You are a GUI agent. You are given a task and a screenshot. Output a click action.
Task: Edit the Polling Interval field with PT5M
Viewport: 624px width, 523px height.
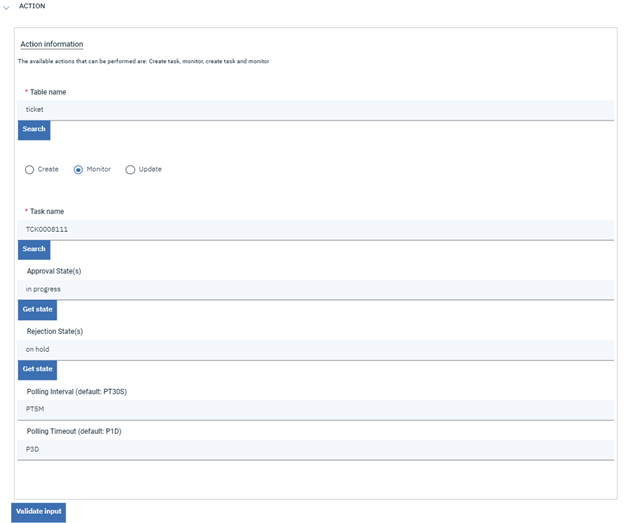315,409
